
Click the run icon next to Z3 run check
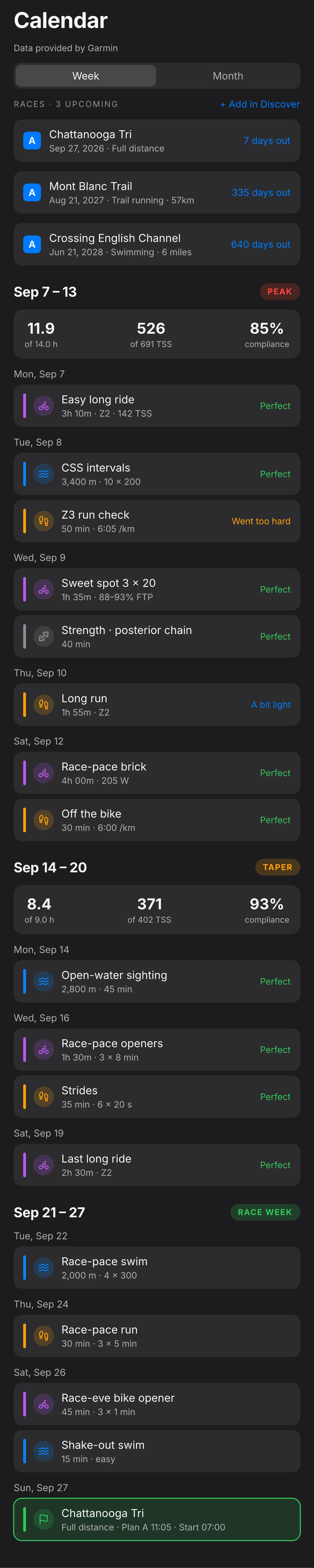(x=44, y=521)
